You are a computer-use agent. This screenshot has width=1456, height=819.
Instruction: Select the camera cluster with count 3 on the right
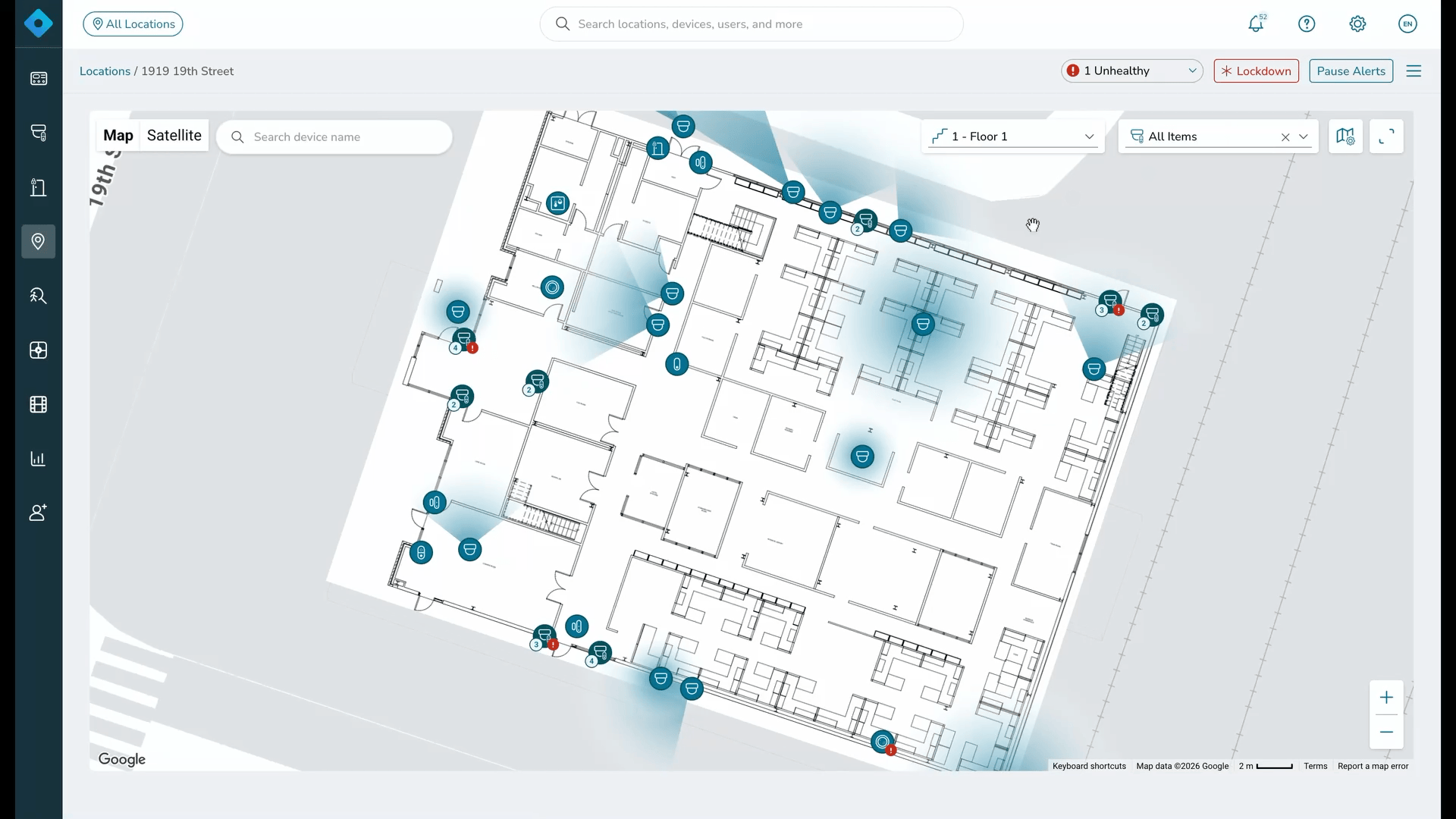(x=1110, y=302)
